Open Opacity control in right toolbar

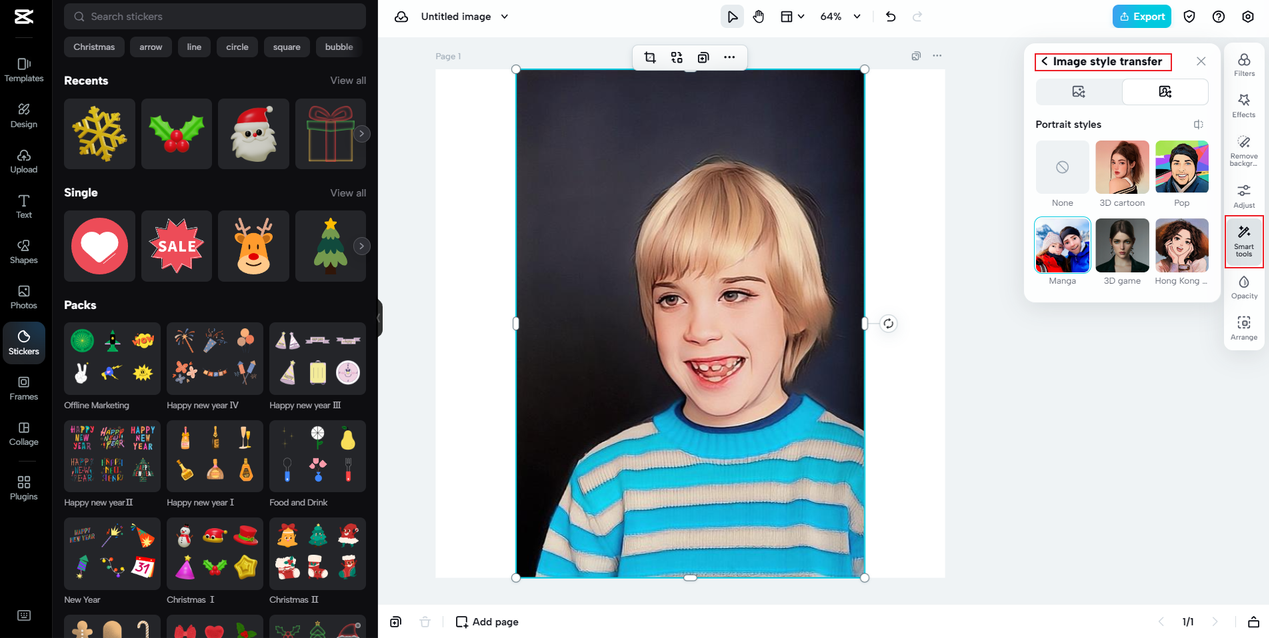(x=1244, y=287)
